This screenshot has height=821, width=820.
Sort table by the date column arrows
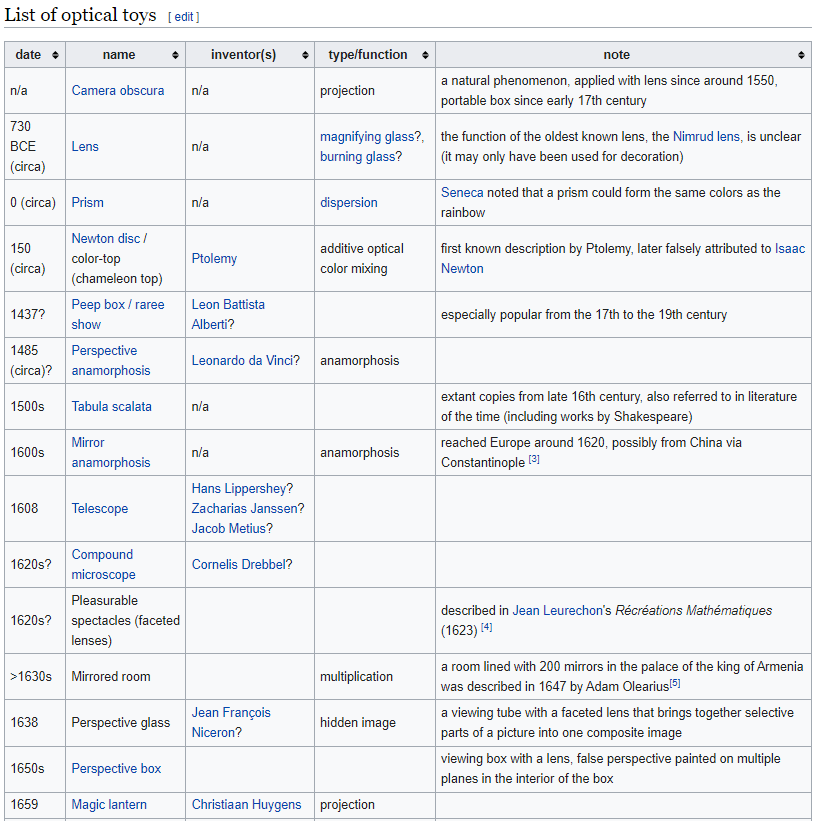55,55
